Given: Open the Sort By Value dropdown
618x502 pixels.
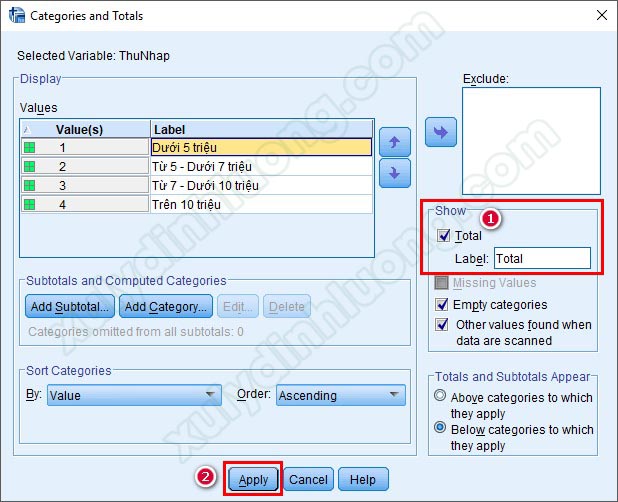Looking at the screenshot, I should (x=134, y=395).
